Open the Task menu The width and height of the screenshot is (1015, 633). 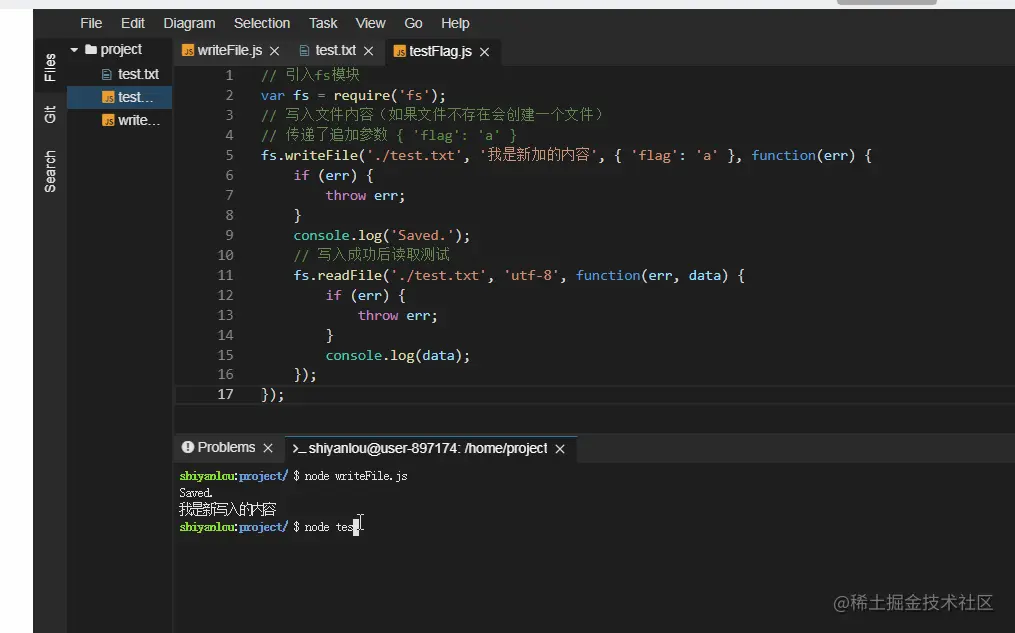(323, 23)
